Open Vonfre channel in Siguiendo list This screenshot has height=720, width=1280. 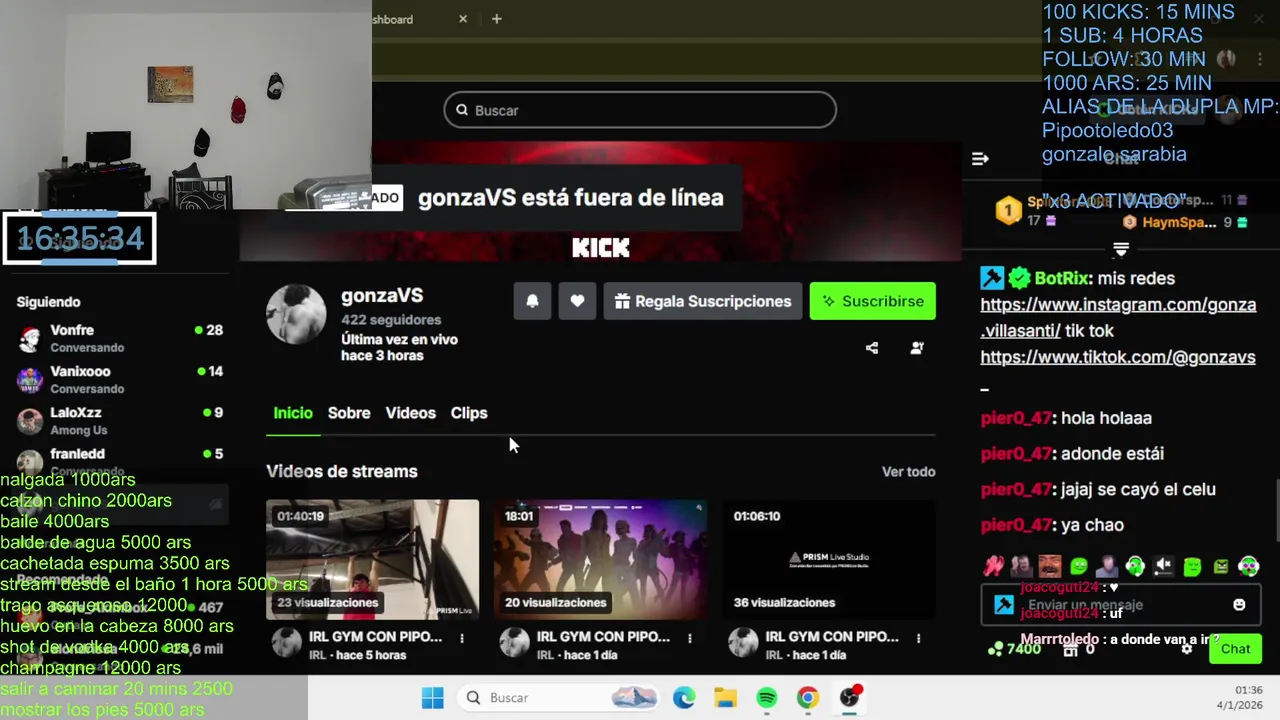coord(120,338)
